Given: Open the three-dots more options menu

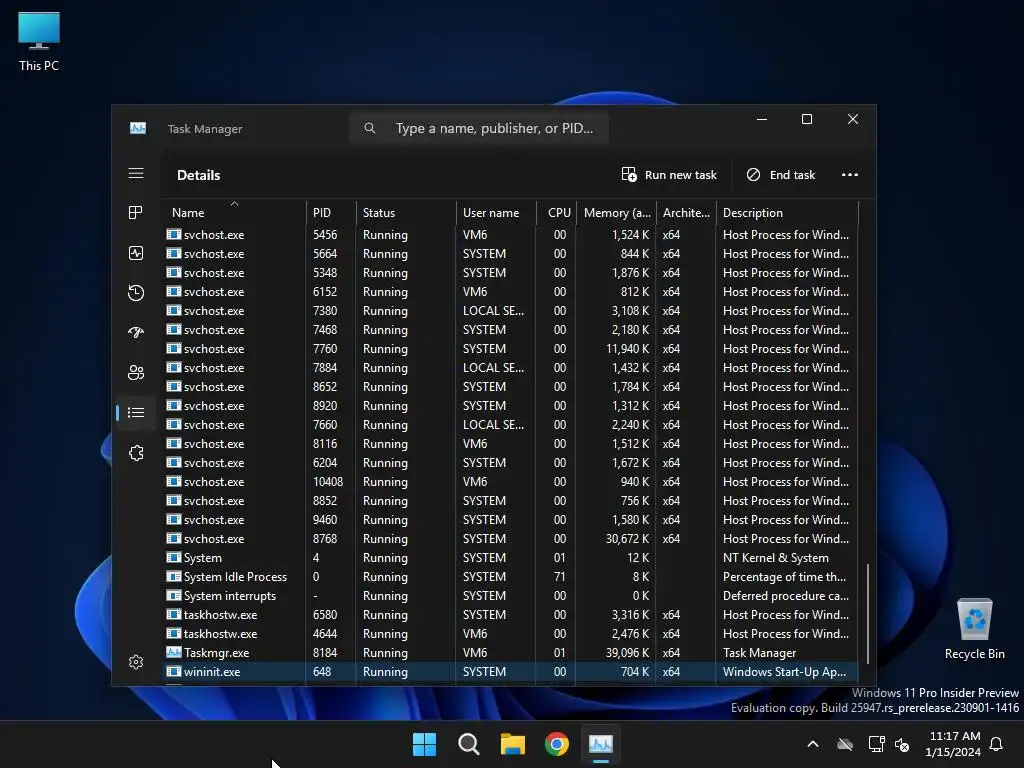Looking at the screenshot, I should (850, 174).
